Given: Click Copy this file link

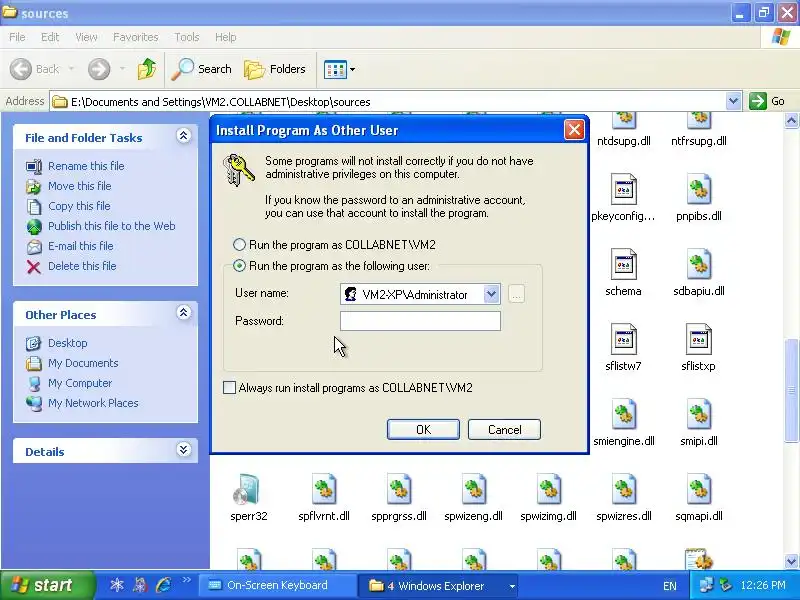Looking at the screenshot, I should point(79,206).
